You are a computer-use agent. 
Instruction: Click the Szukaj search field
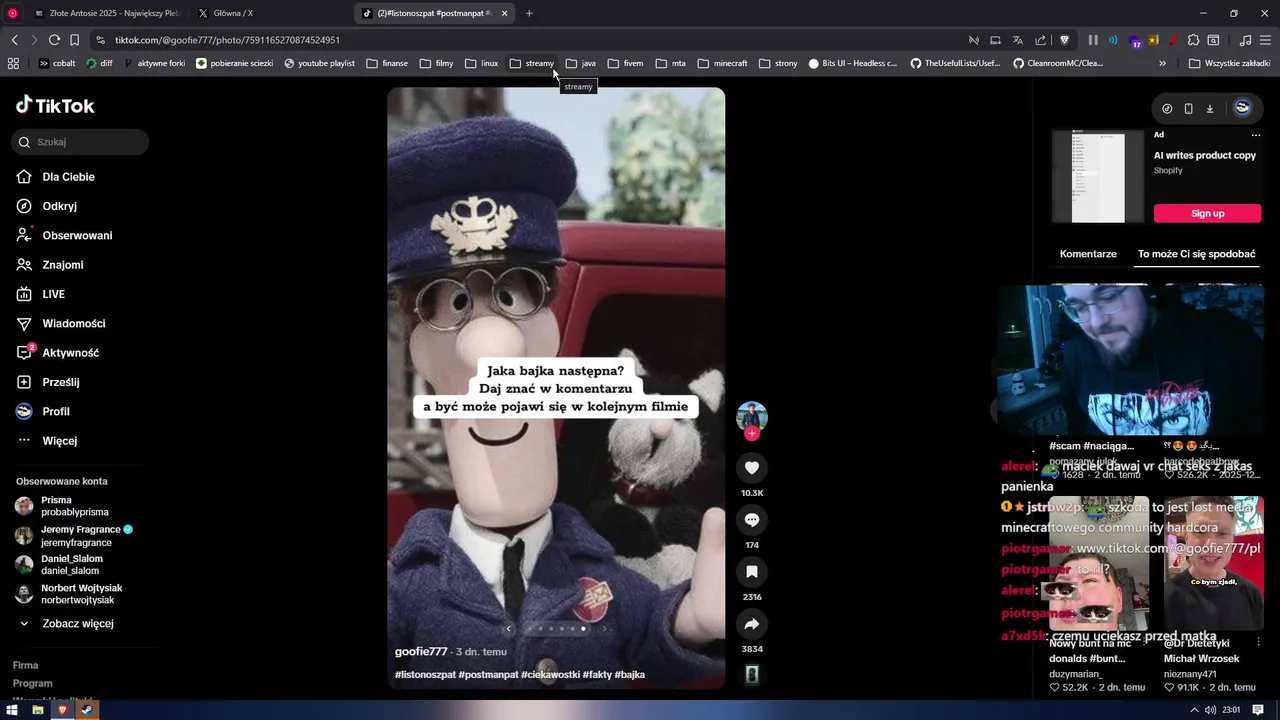(x=80, y=142)
